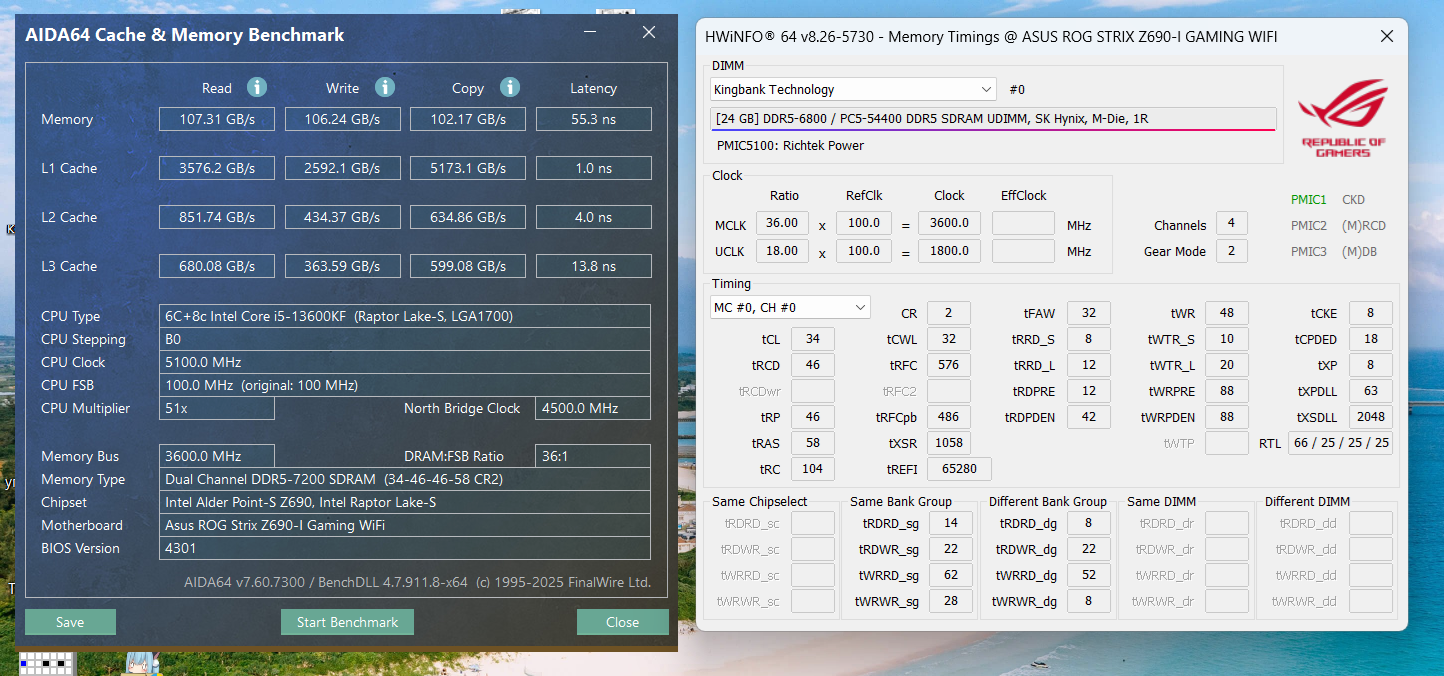
Task: Click the CPU Clock field 5100.0 MHz
Action: click(405, 362)
